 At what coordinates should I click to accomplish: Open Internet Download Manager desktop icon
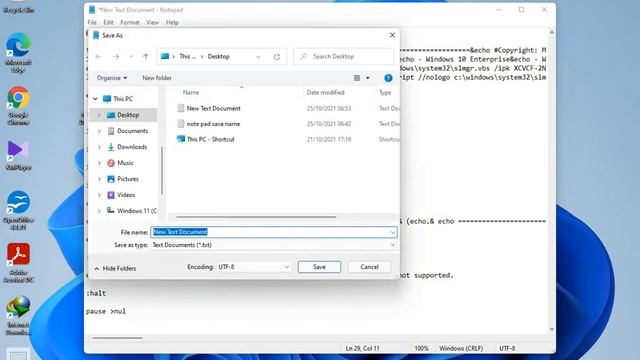18,316
